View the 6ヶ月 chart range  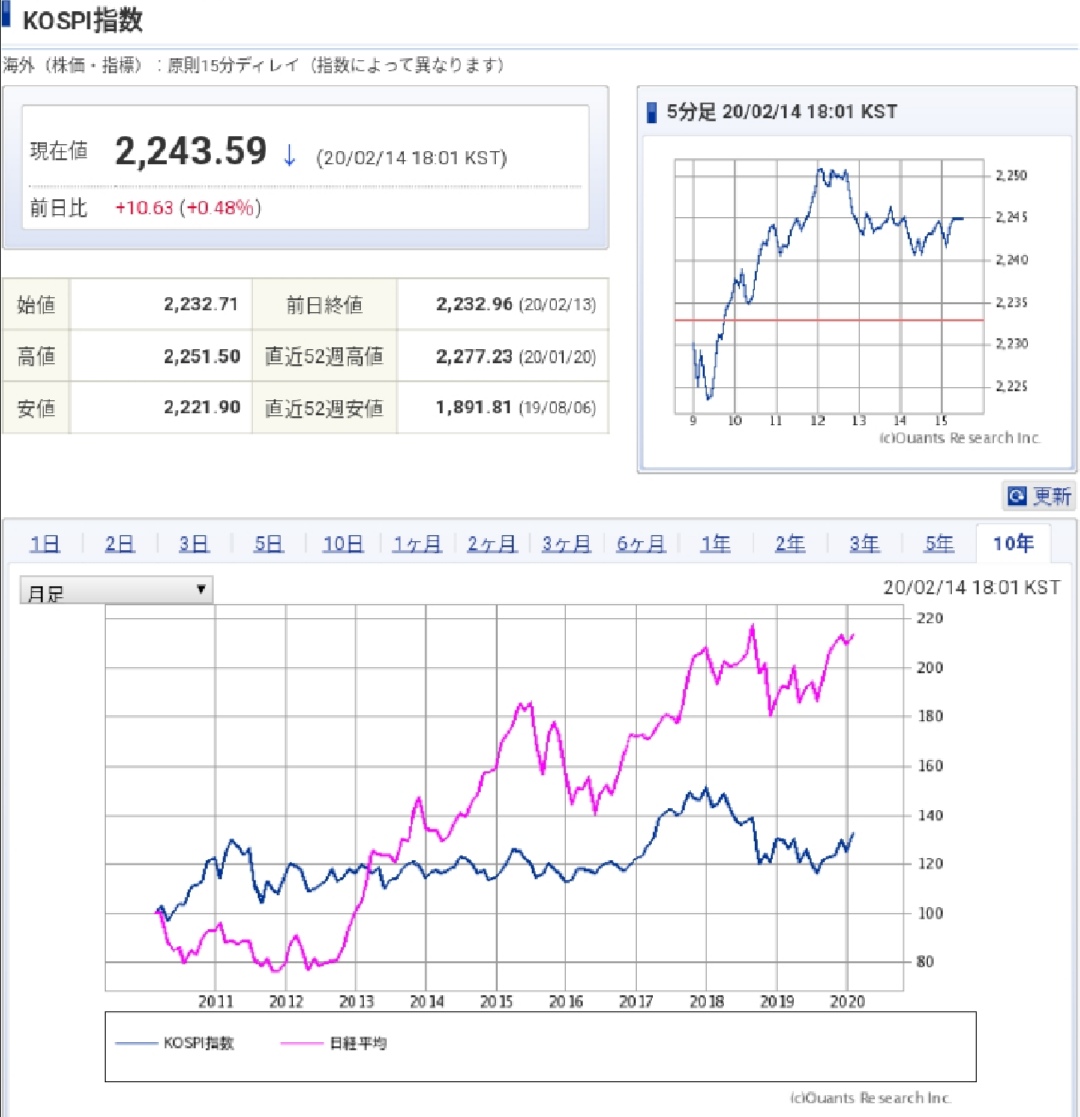pos(641,544)
